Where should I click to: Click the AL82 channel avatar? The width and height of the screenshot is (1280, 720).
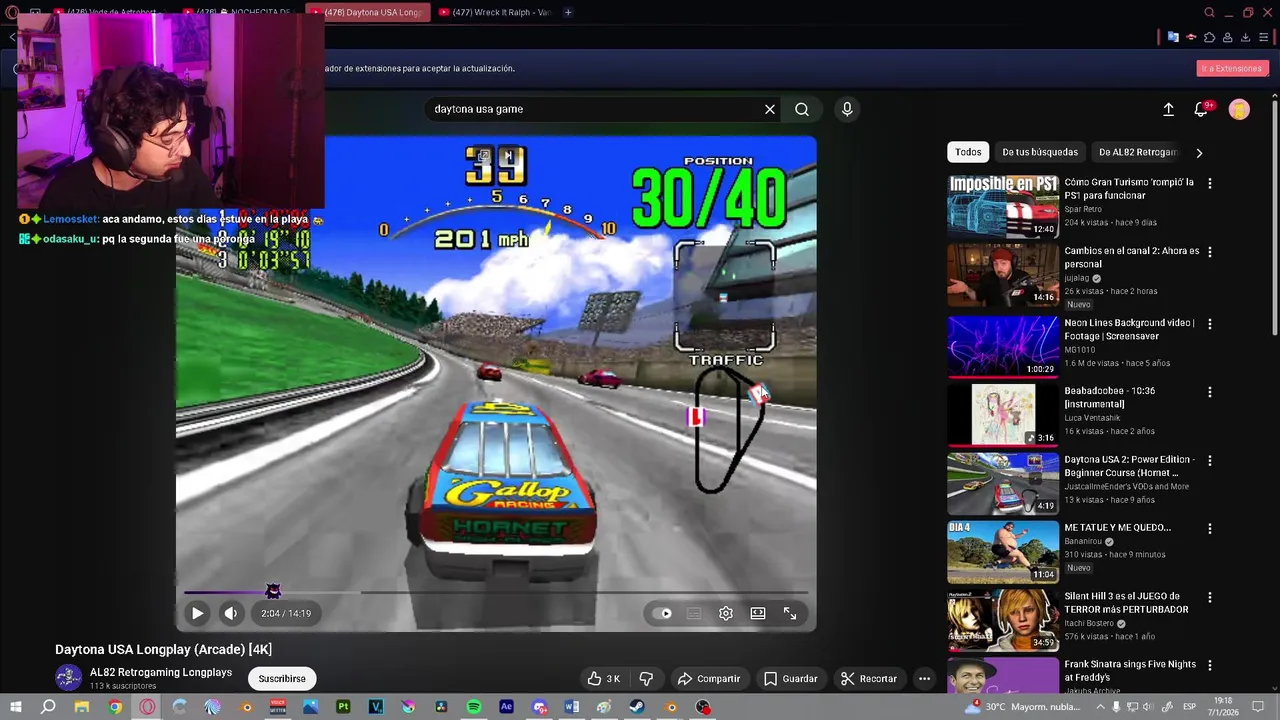click(68, 678)
